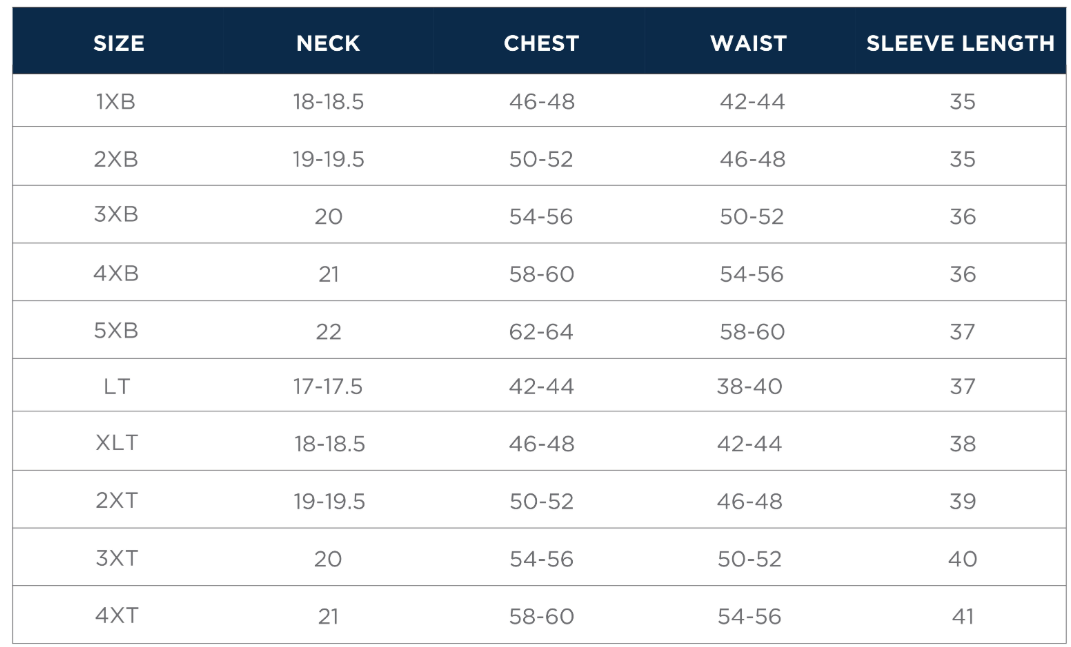This screenshot has width=1071, height=647.
Task: Select the 2XB size cell
Action: point(116,159)
